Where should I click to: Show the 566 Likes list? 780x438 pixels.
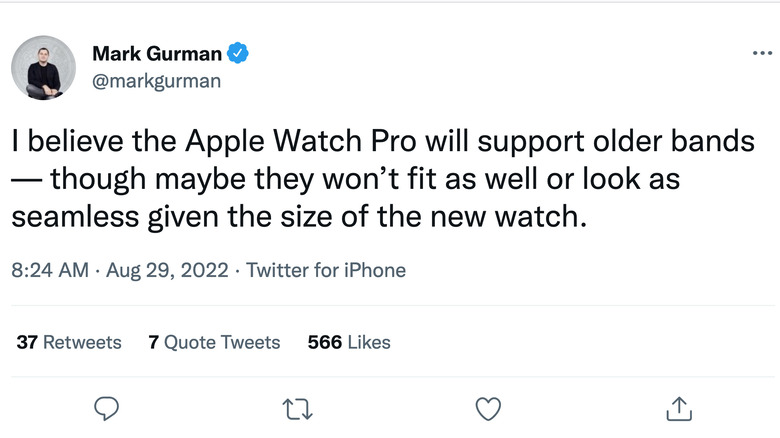349,342
